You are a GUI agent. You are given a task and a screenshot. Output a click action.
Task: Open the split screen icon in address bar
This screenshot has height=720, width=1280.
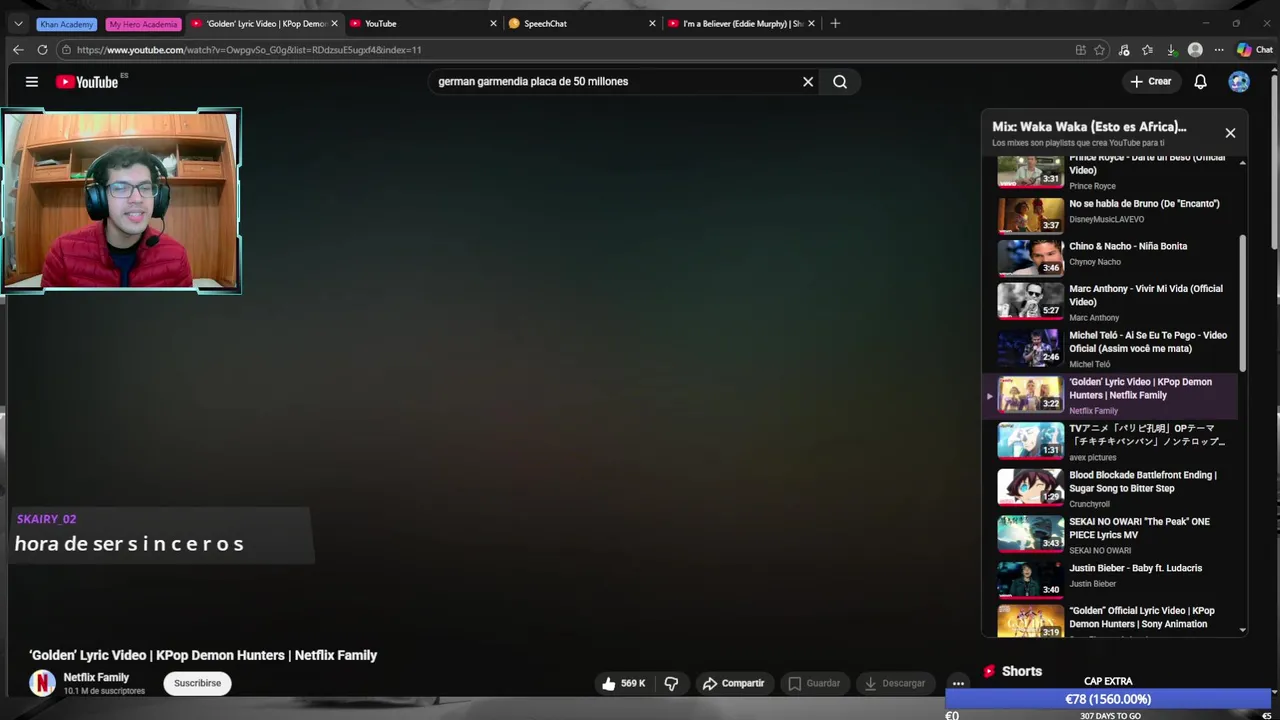click(1080, 50)
